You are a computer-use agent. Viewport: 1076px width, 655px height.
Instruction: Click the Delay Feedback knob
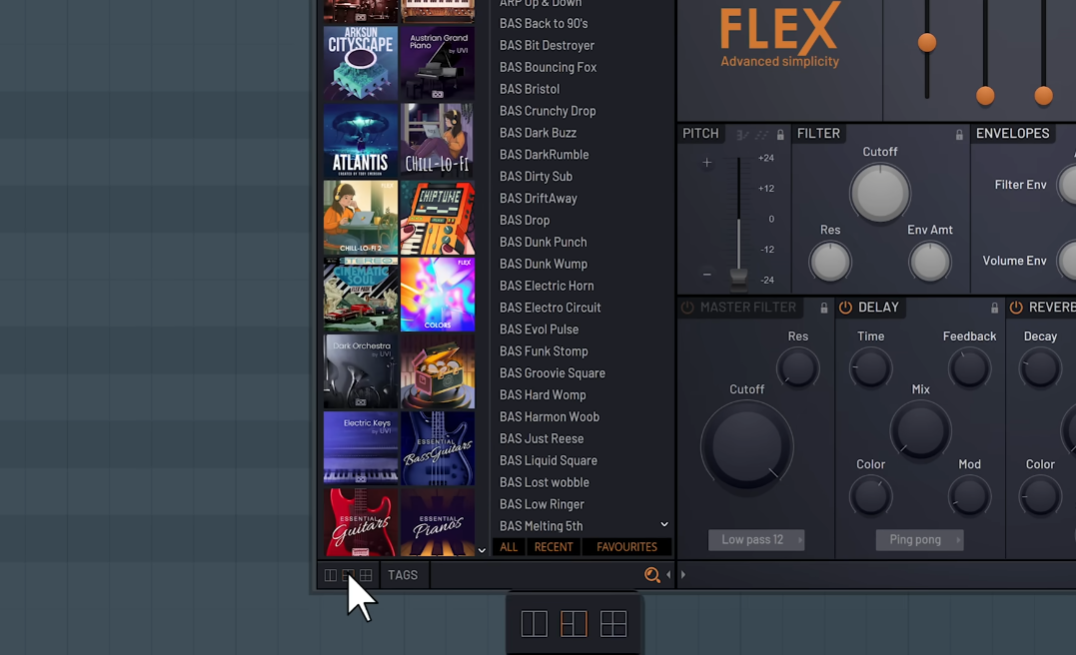969,367
